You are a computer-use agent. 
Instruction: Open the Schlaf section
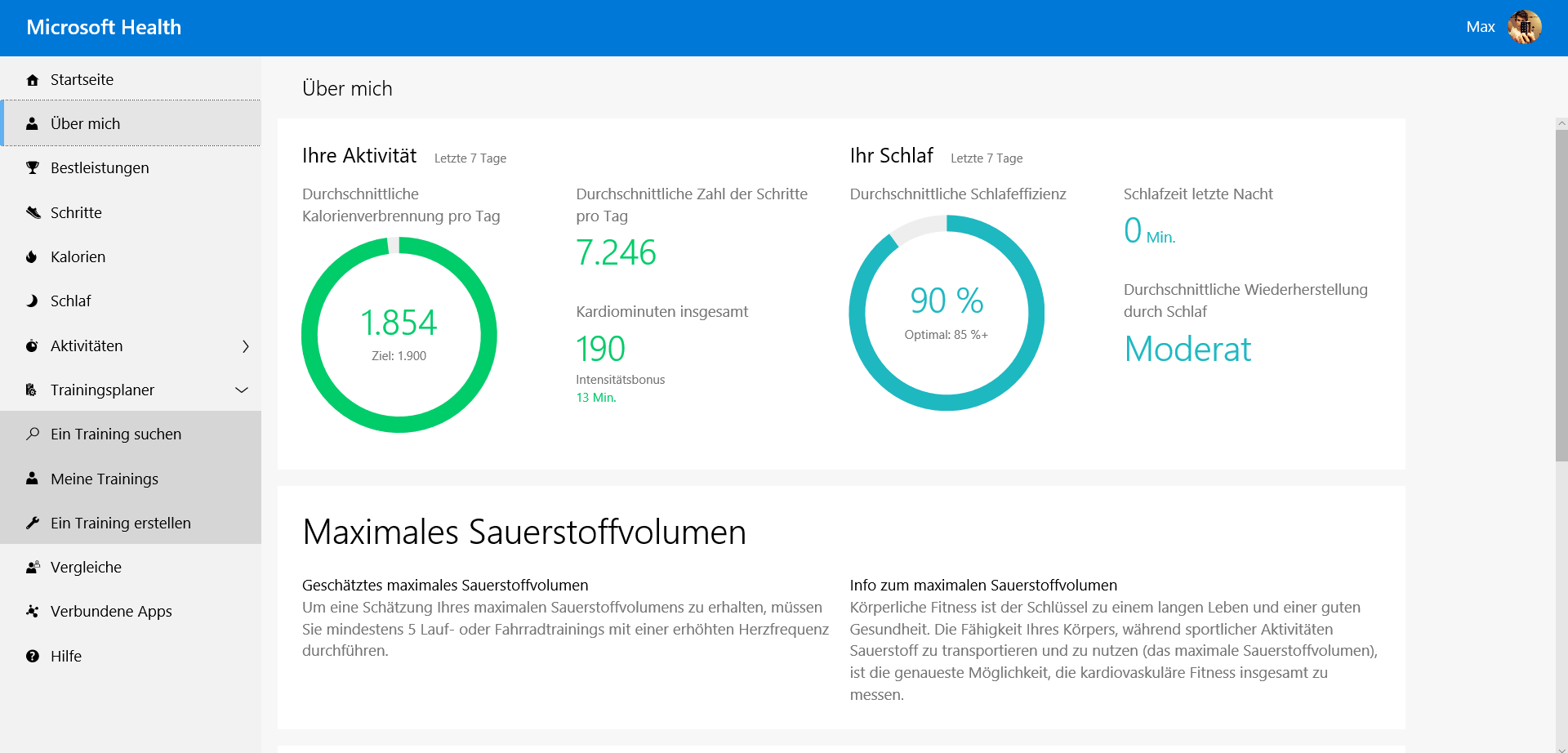(x=131, y=301)
